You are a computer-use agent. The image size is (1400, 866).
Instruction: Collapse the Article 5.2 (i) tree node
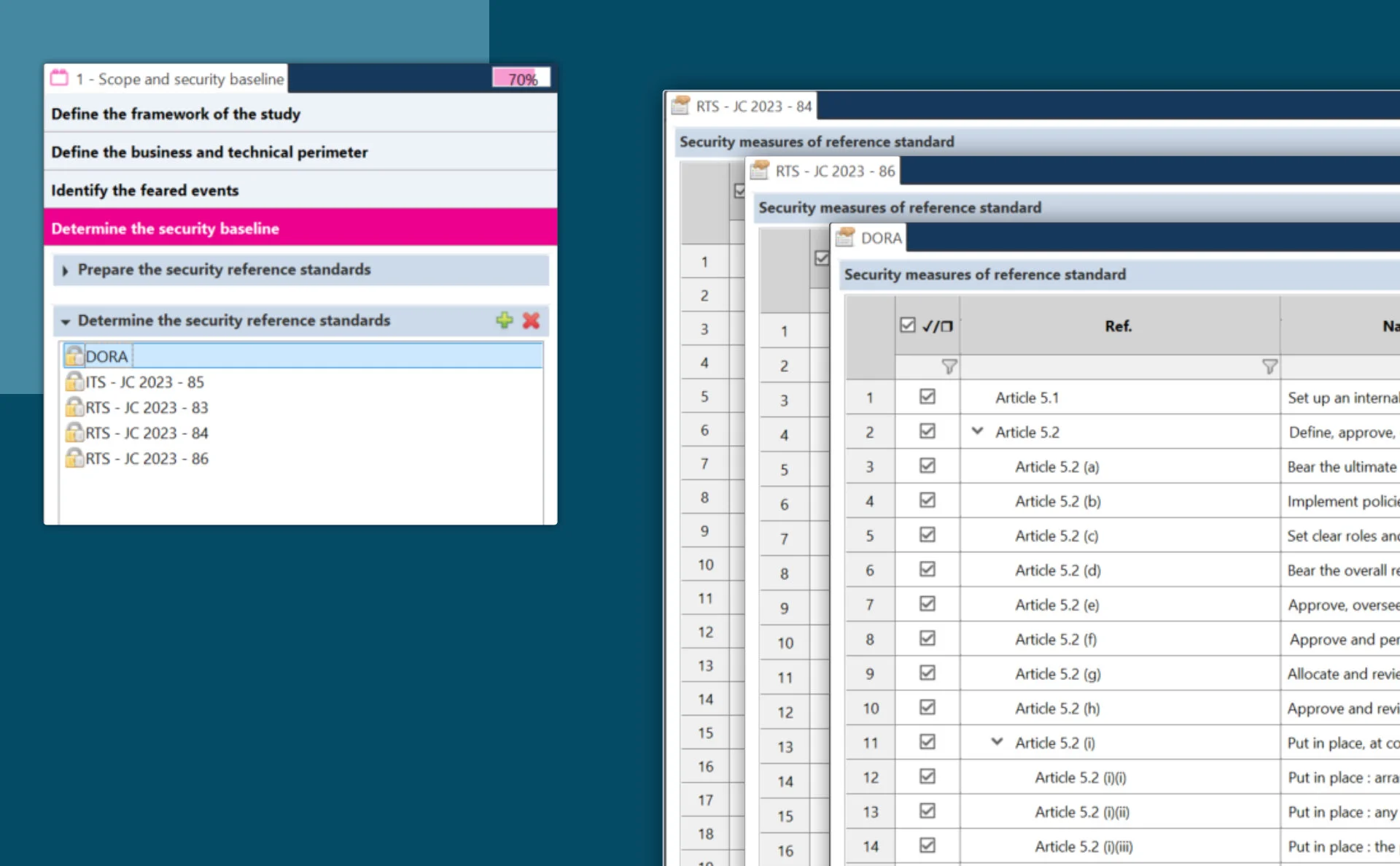pyautogui.click(x=997, y=742)
